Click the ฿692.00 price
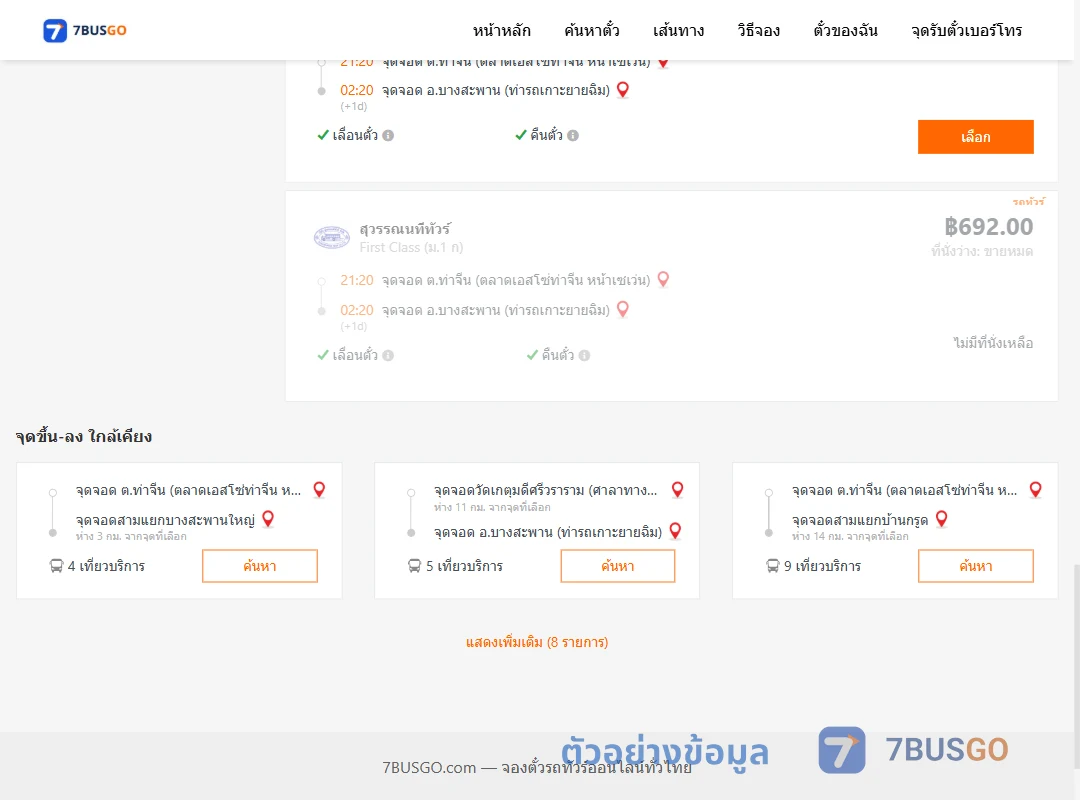 [x=988, y=227]
